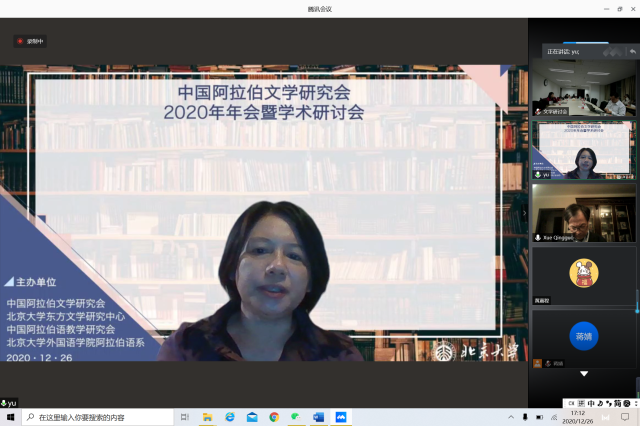Open the Windows Start menu
640x426 pixels.
coord(10,417)
